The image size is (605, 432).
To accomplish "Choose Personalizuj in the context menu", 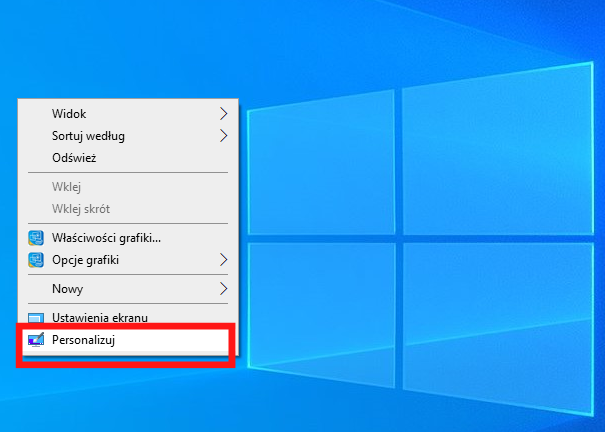I will pos(128,340).
